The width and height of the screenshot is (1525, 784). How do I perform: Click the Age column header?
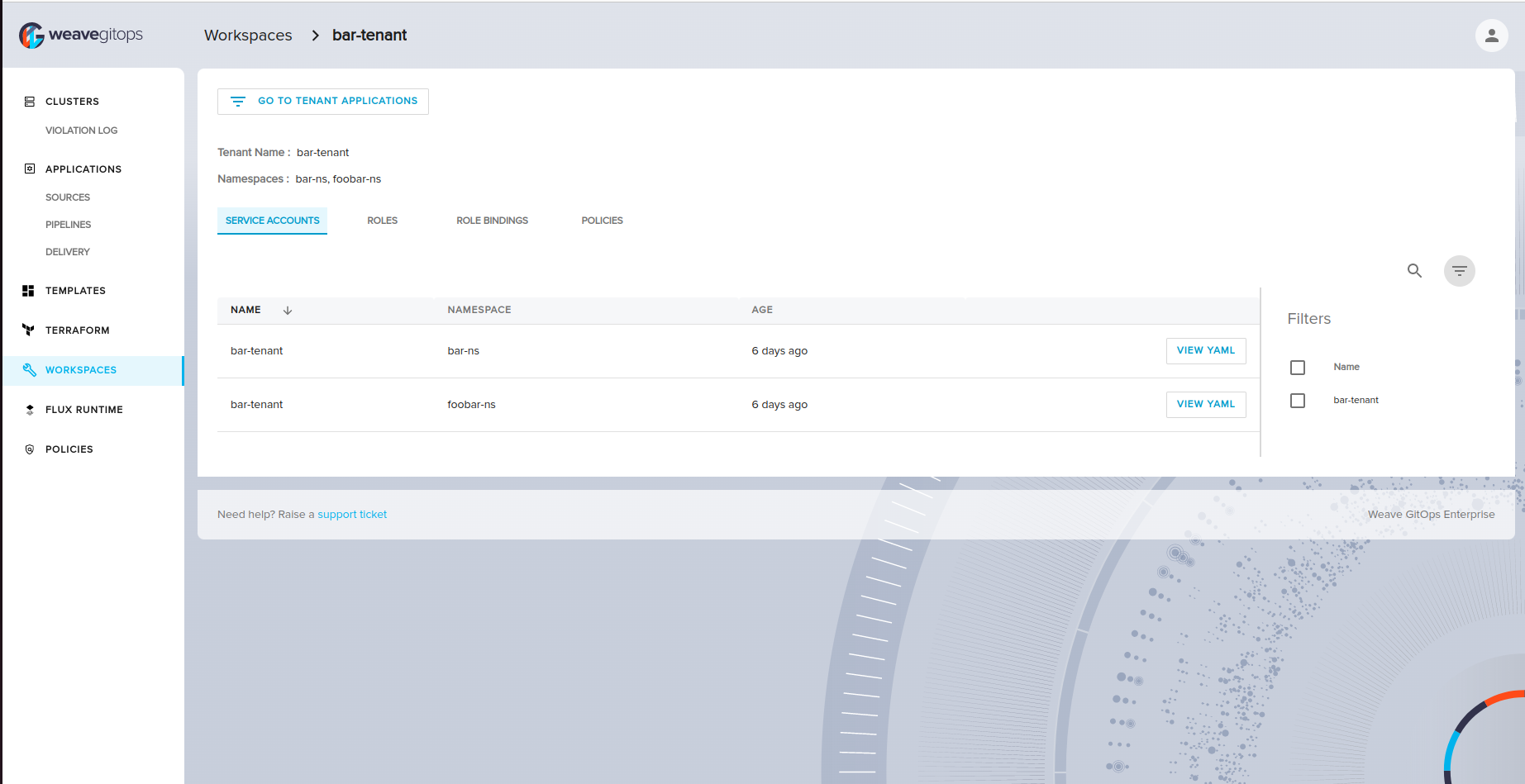tap(762, 311)
